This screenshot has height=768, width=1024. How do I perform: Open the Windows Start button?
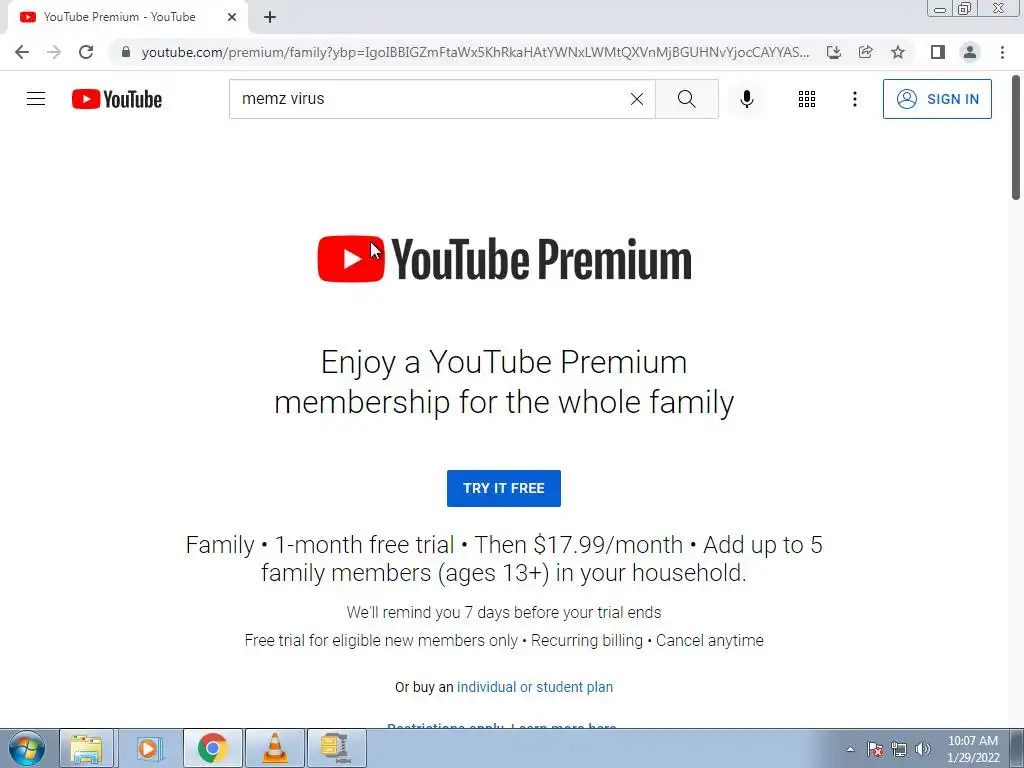(27, 748)
